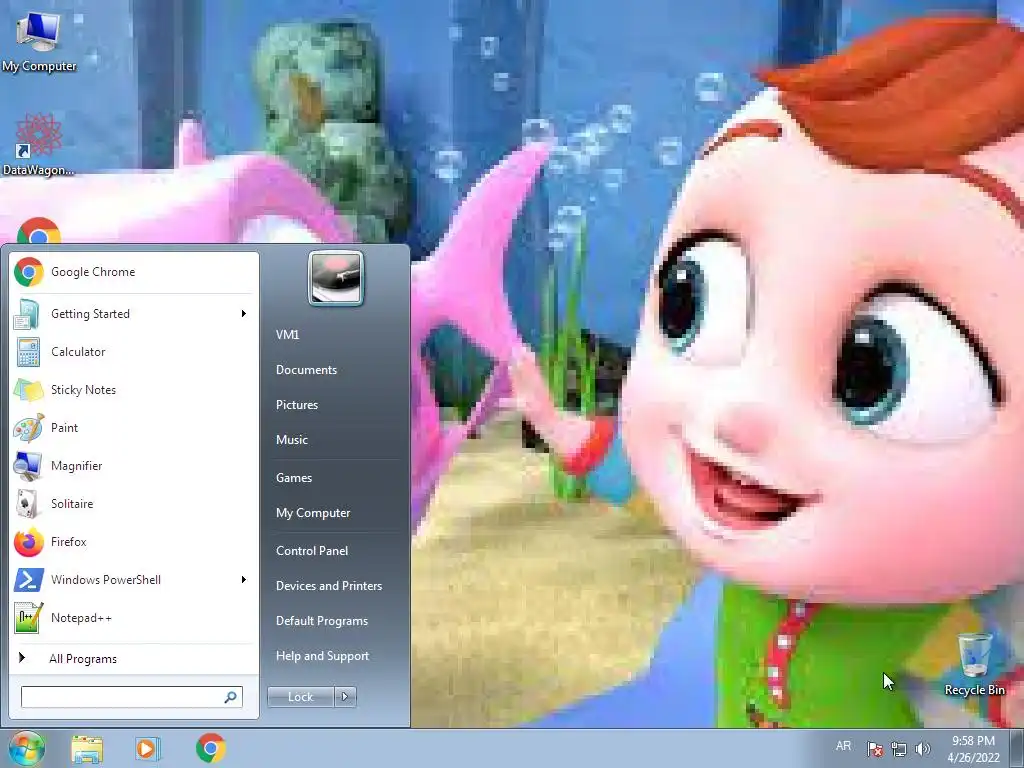Open Windows Media Player taskbar icon
This screenshot has width=1024, height=768.
[x=148, y=748]
